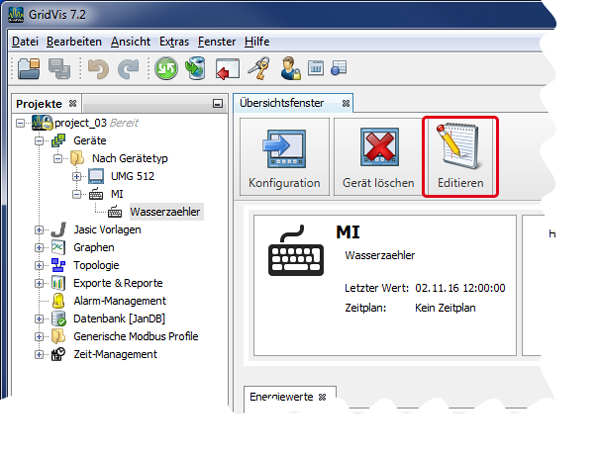Viewport: 600px width, 456px height.
Task: Collapse the project_03 root node
Action: coord(21,123)
